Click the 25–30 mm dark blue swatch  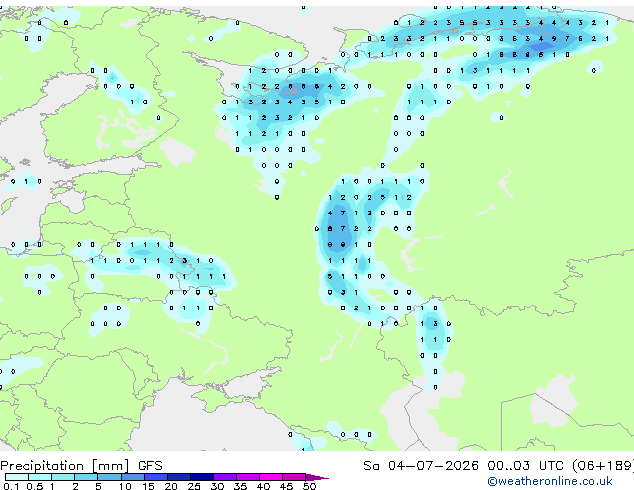(x=202, y=477)
